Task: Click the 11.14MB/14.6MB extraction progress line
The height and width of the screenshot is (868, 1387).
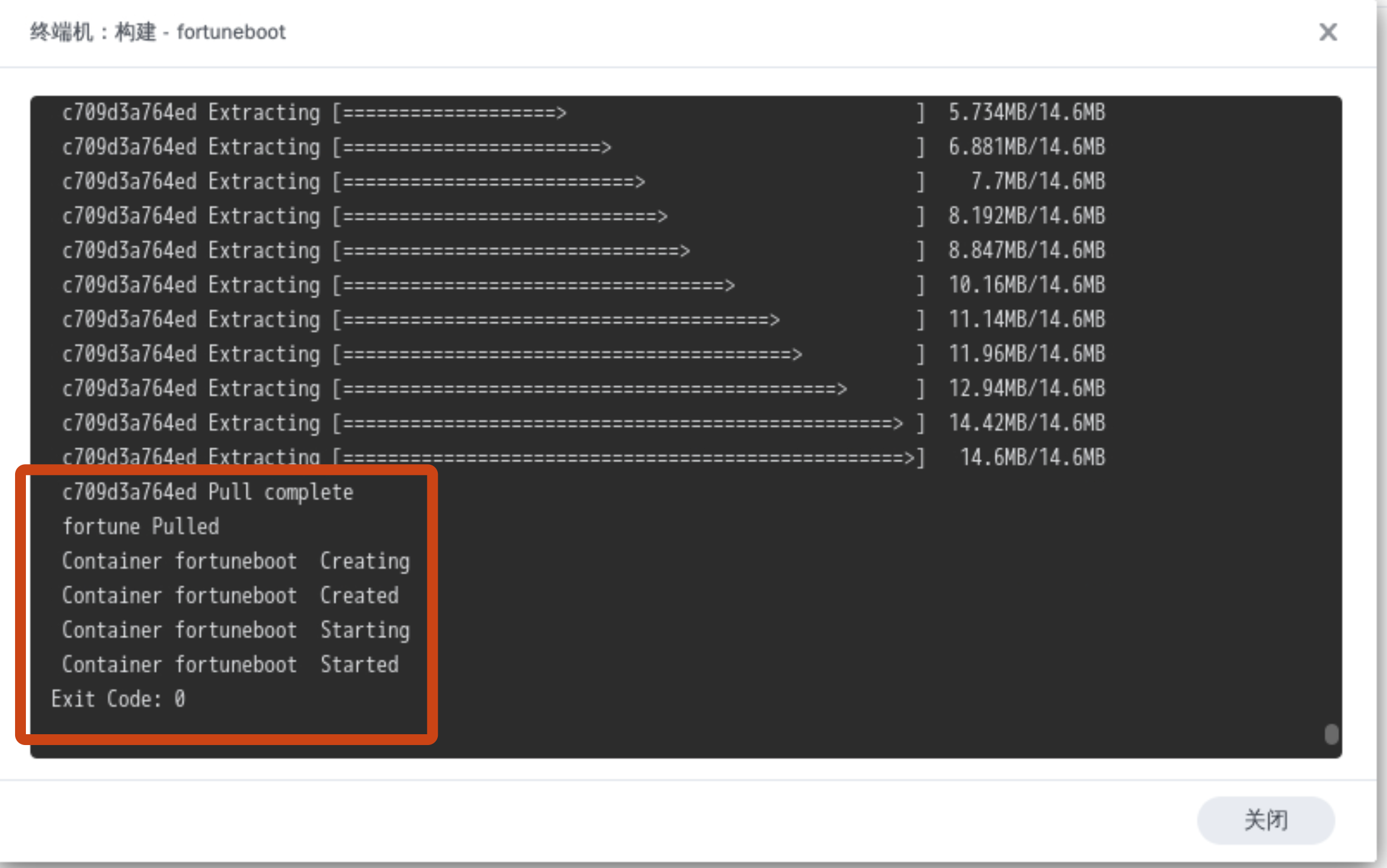Action: point(583,319)
